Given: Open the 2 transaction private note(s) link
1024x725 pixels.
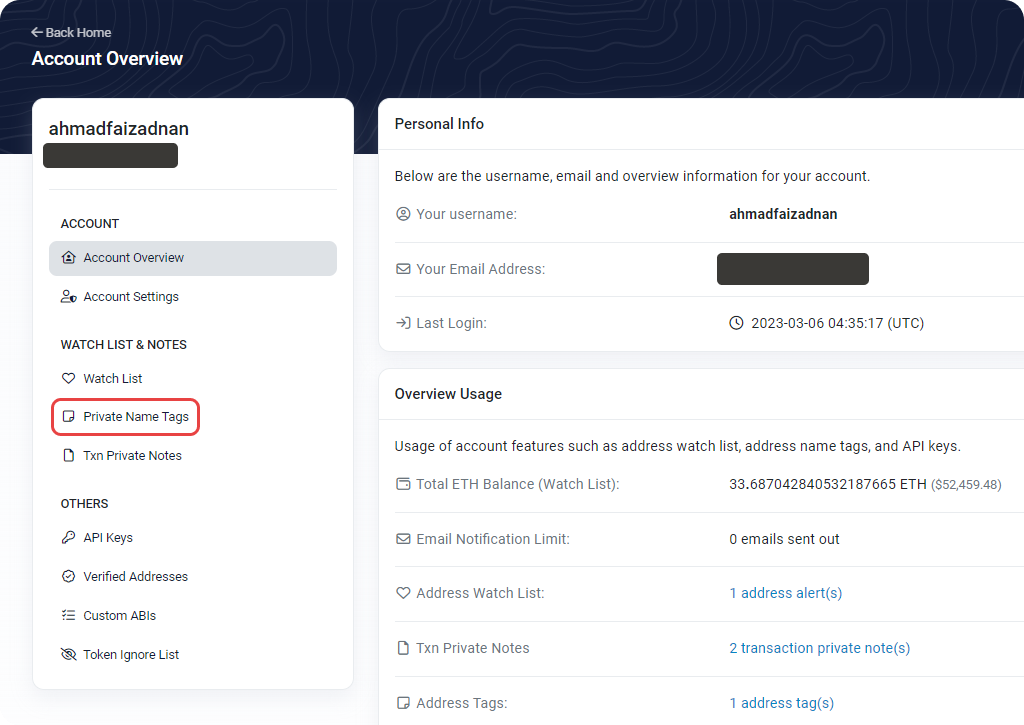Looking at the screenshot, I should (819, 648).
